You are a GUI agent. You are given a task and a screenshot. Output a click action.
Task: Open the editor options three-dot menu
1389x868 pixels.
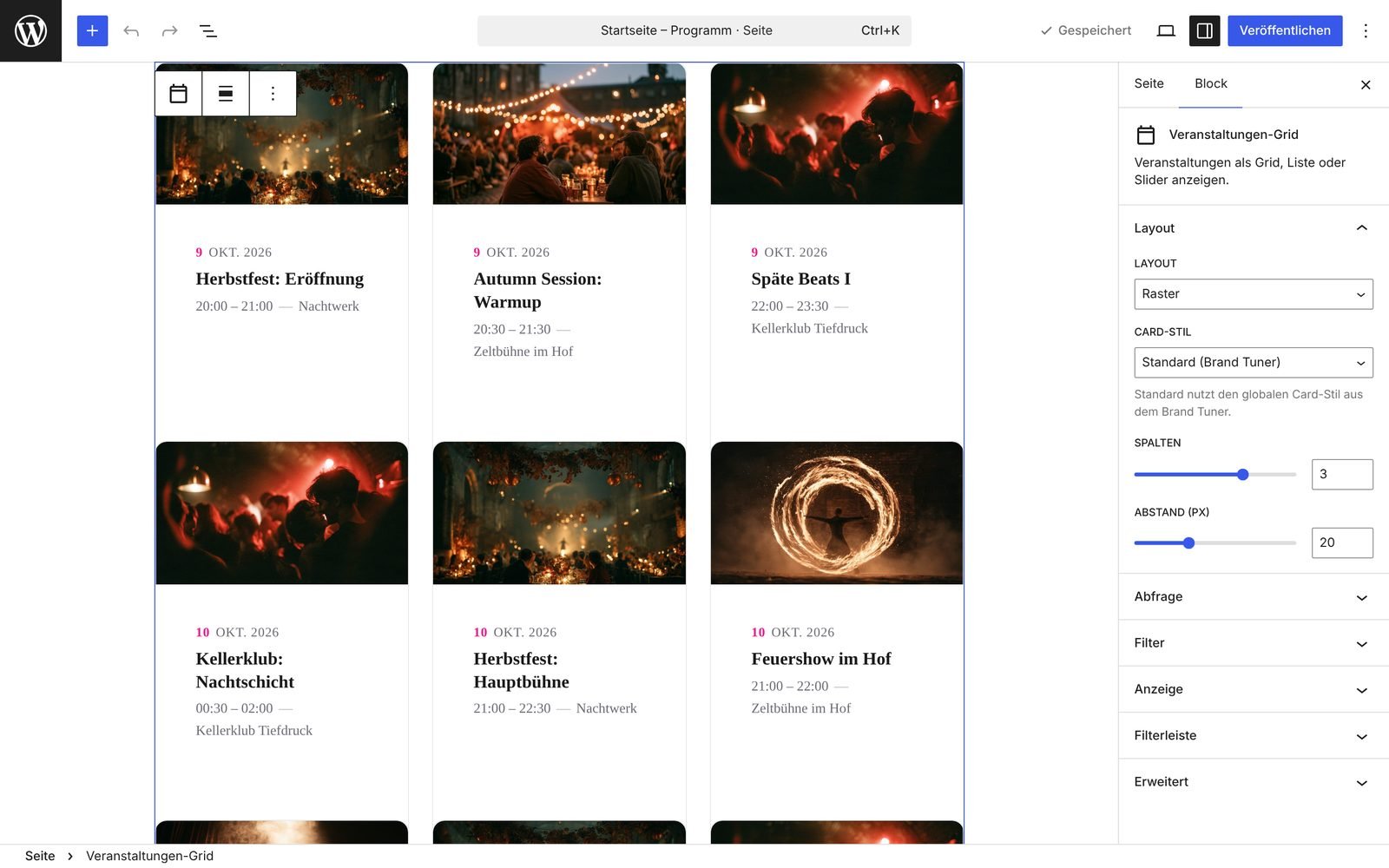1366,30
